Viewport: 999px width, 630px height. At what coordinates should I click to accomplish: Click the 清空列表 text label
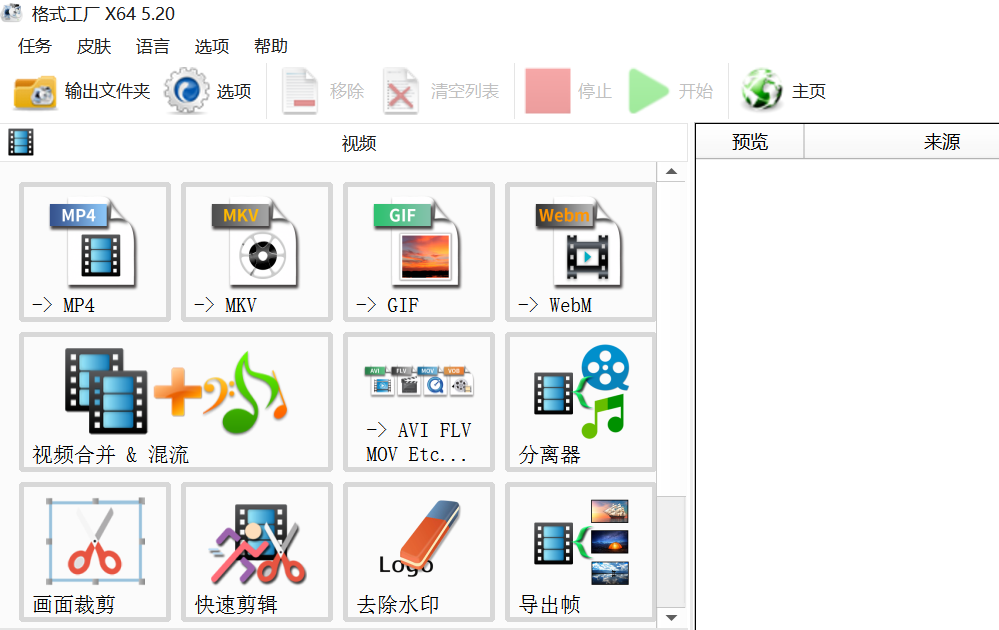[x=464, y=91]
